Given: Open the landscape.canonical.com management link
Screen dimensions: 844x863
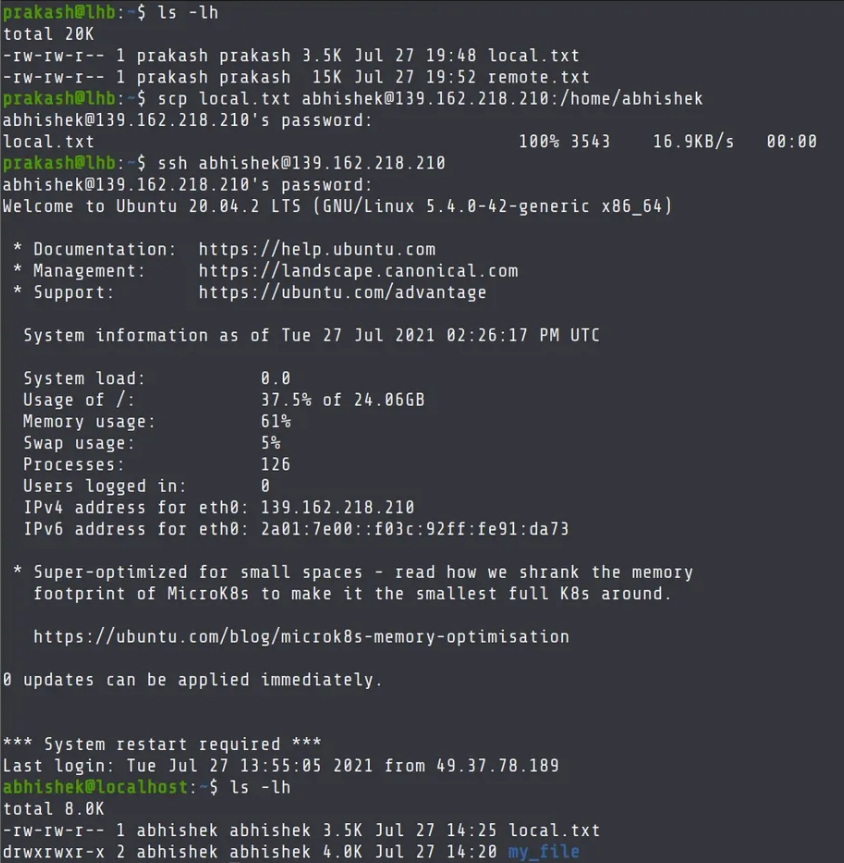Looking at the screenshot, I should [358, 271].
